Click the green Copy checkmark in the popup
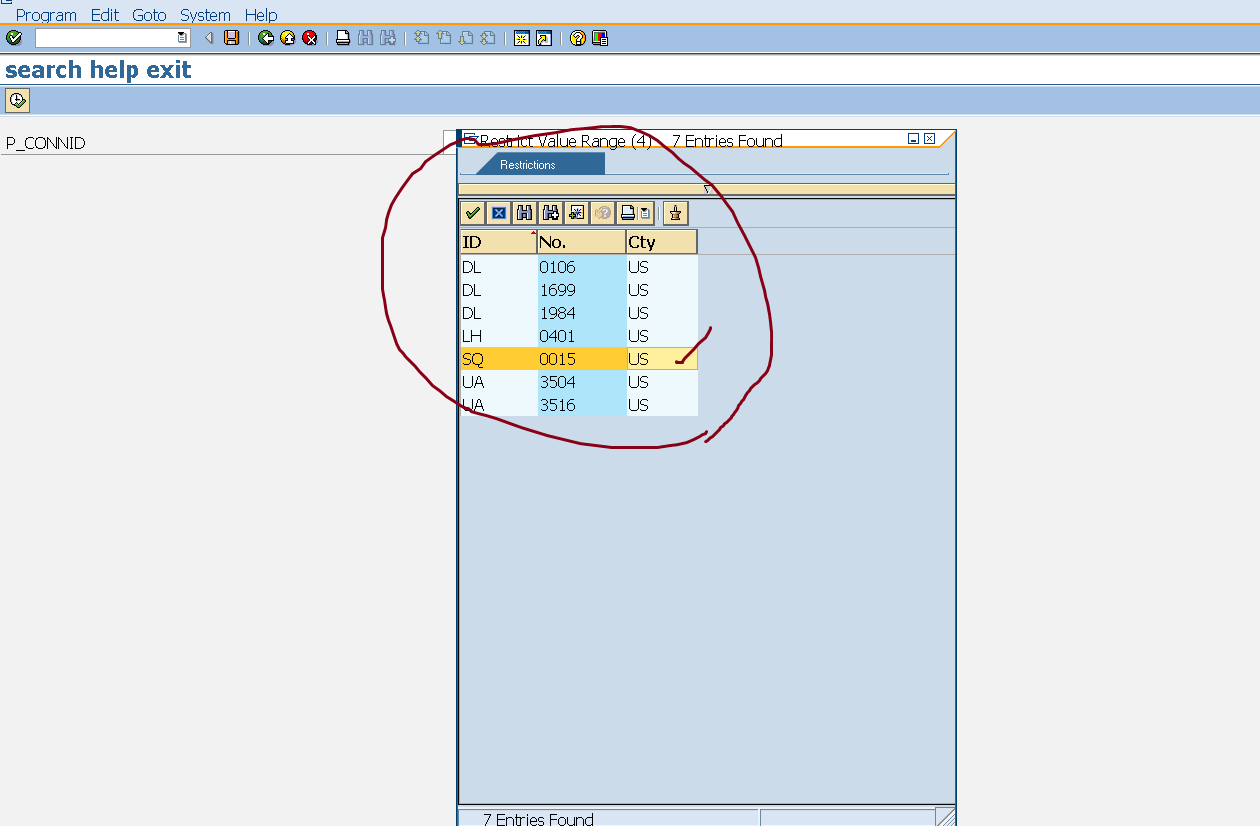The height and width of the screenshot is (826, 1260). pyautogui.click(x=472, y=212)
